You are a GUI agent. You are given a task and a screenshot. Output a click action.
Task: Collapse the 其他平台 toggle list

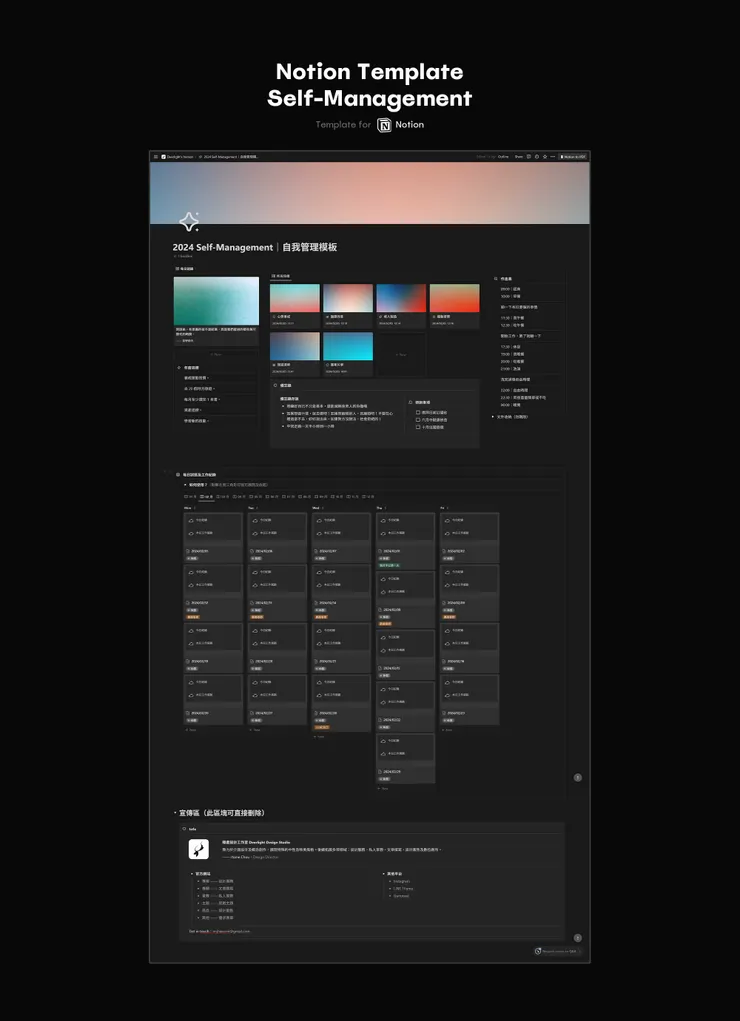(x=383, y=874)
